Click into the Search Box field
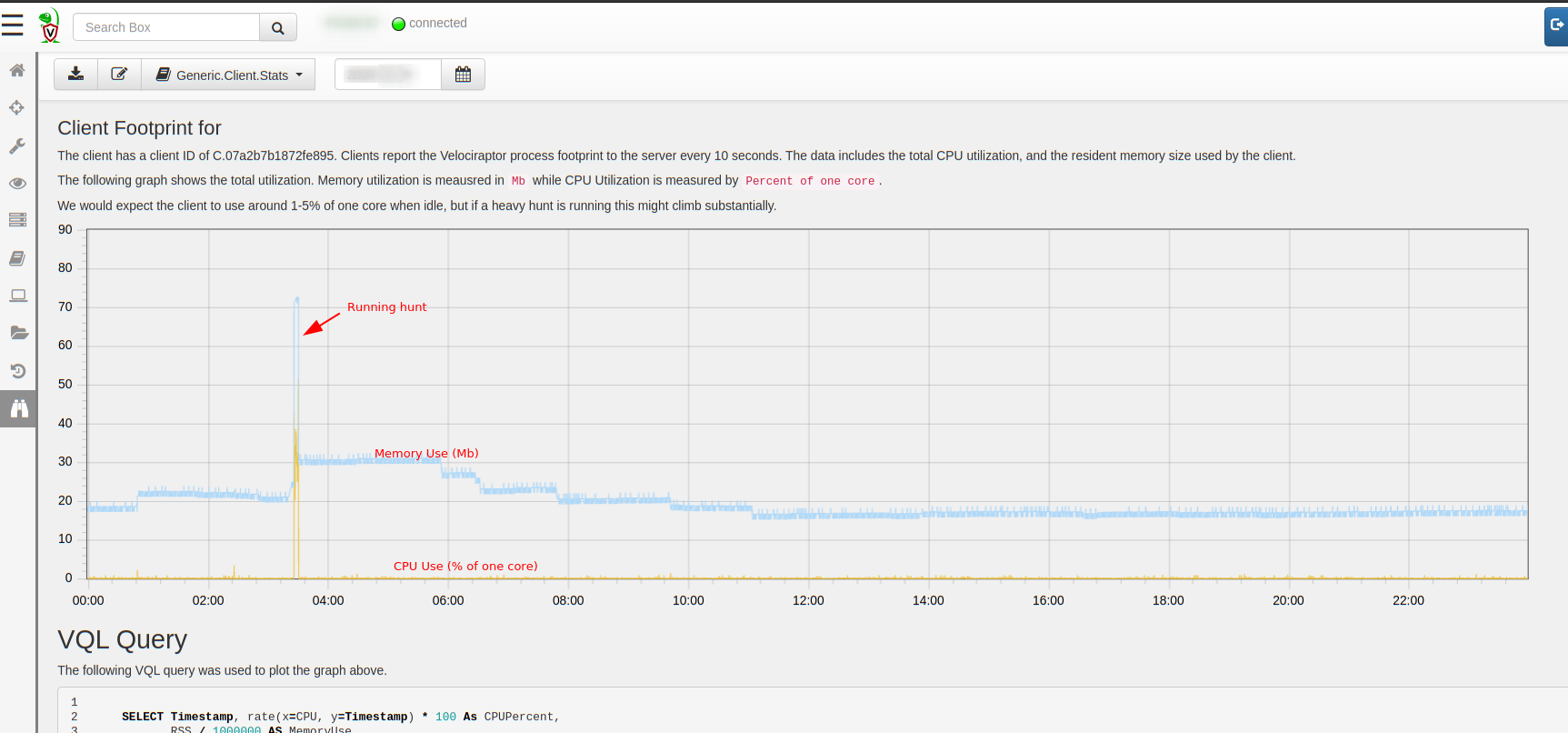The width and height of the screenshot is (1568, 733). coord(166,27)
